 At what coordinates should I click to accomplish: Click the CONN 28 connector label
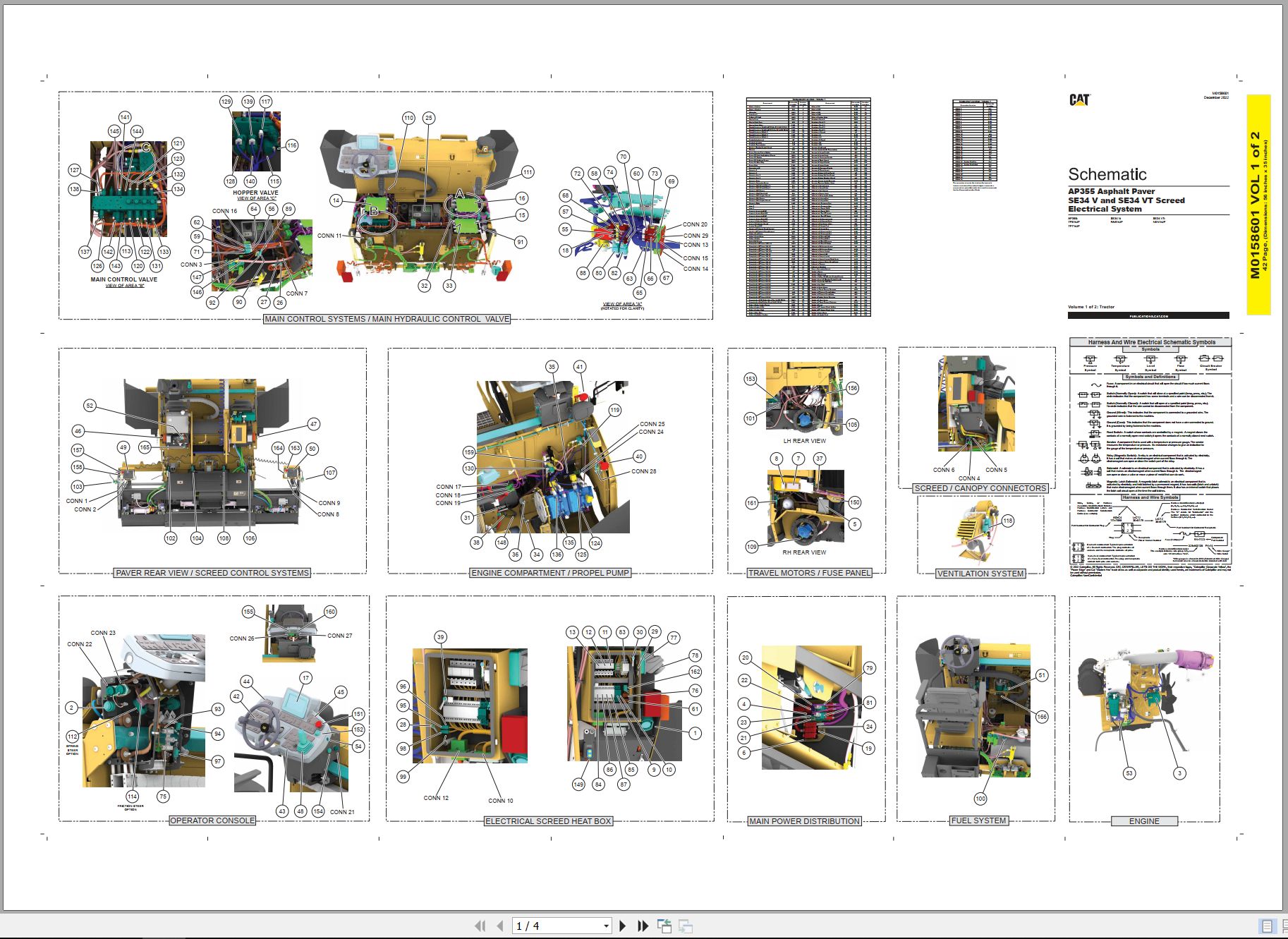click(644, 471)
